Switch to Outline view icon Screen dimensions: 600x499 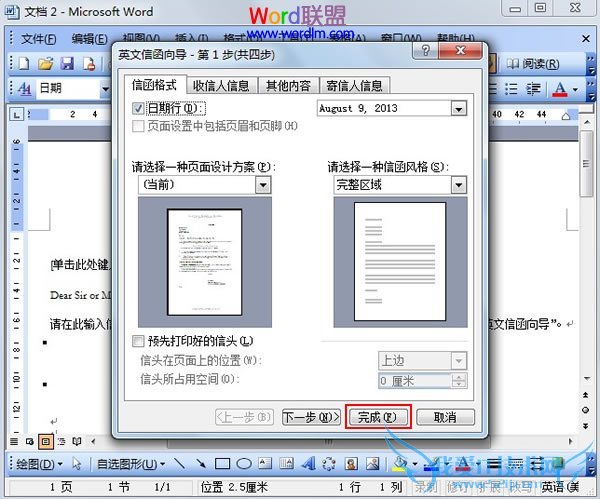[x=61, y=441]
